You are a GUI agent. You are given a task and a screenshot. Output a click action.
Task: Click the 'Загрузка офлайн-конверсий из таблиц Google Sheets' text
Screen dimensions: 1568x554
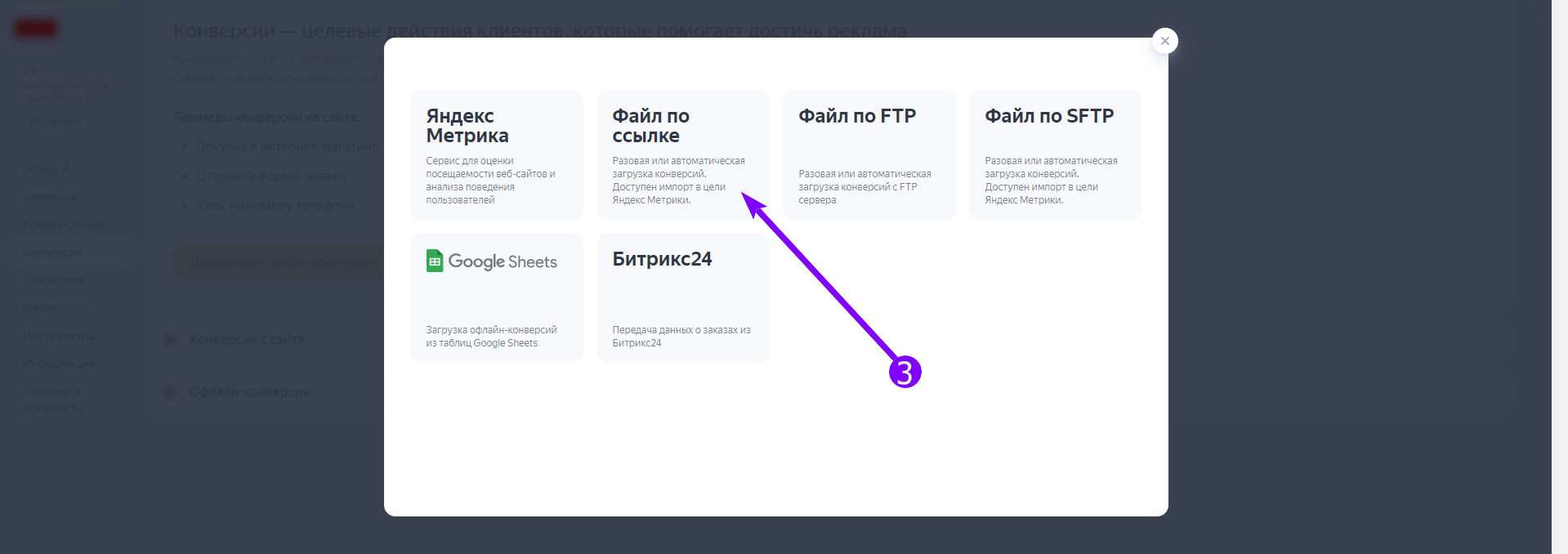coord(491,337)
